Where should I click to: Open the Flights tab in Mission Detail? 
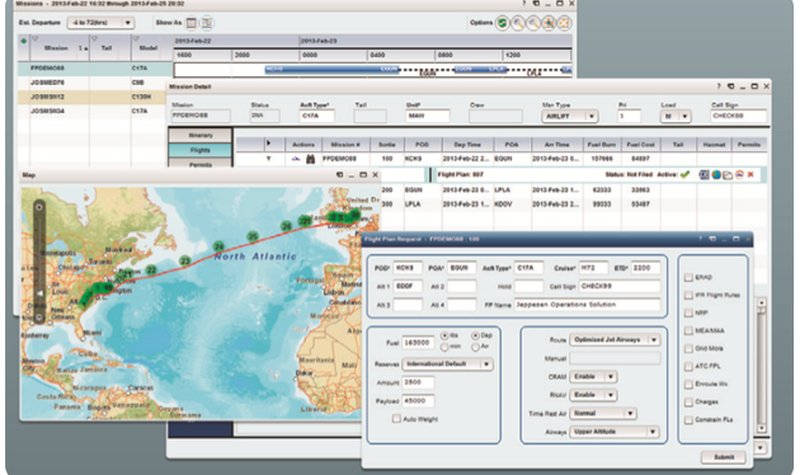point(200,149)
